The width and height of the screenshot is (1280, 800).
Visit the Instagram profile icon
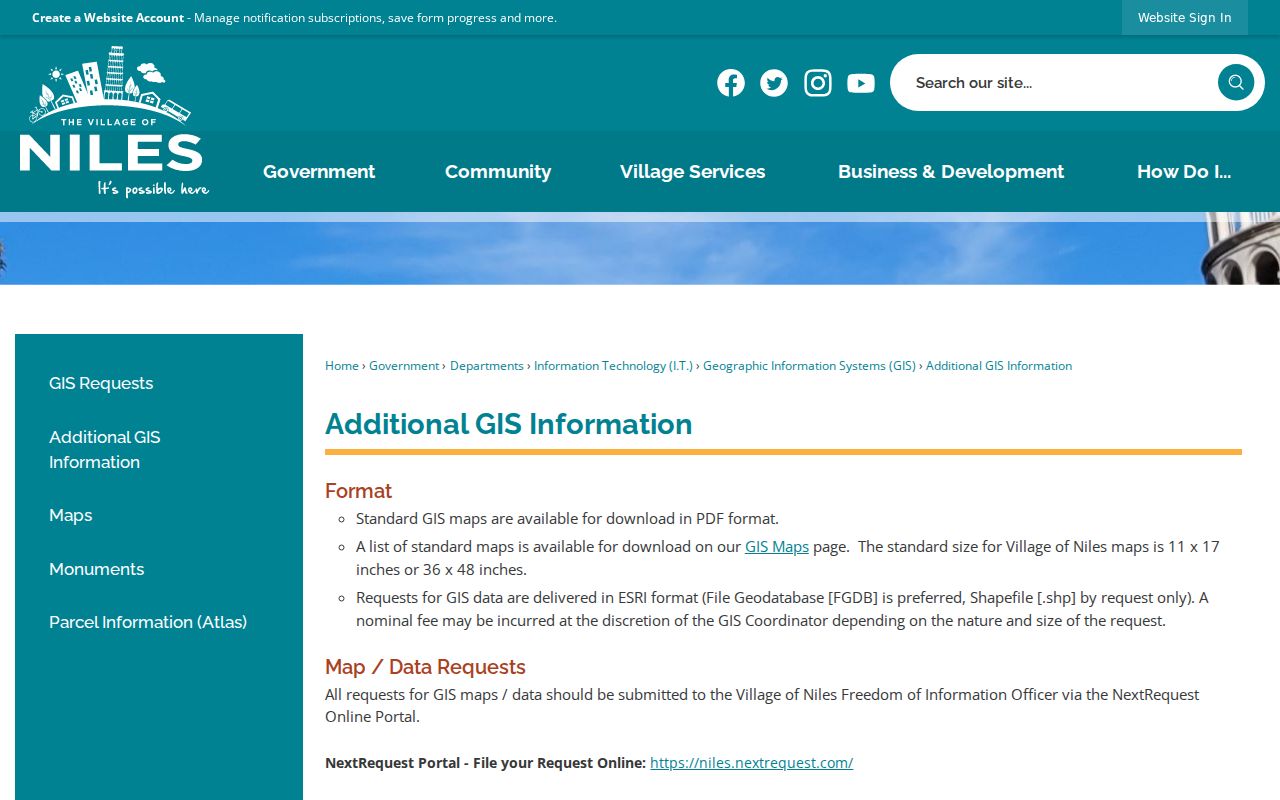(x=818, y=83)
